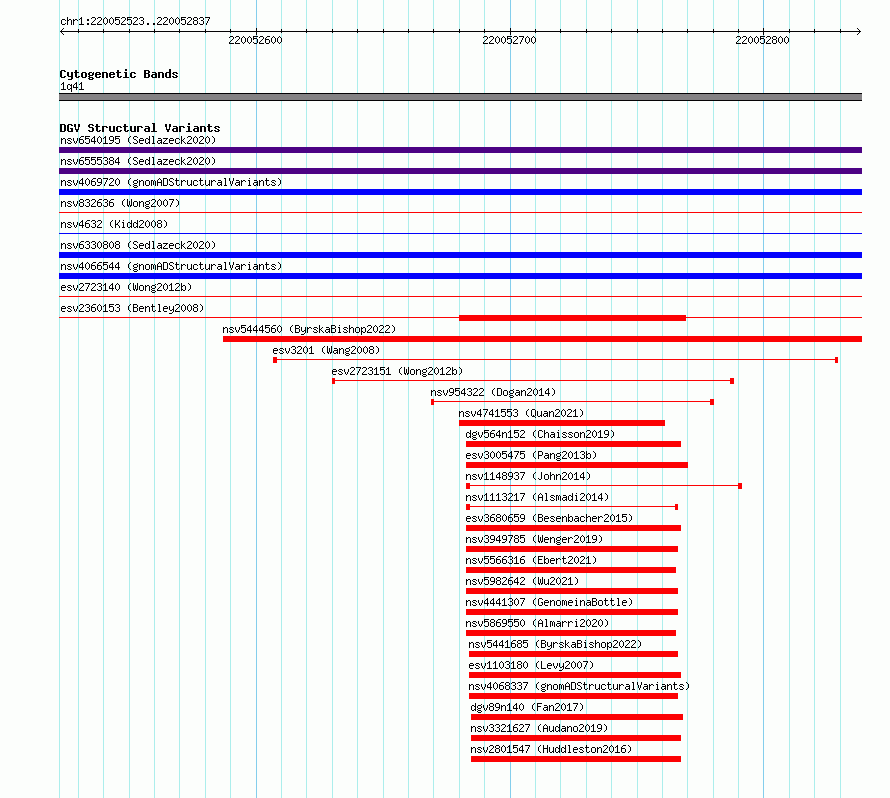Click the purple bar under nsv6555384

click(x=460, y=171)
